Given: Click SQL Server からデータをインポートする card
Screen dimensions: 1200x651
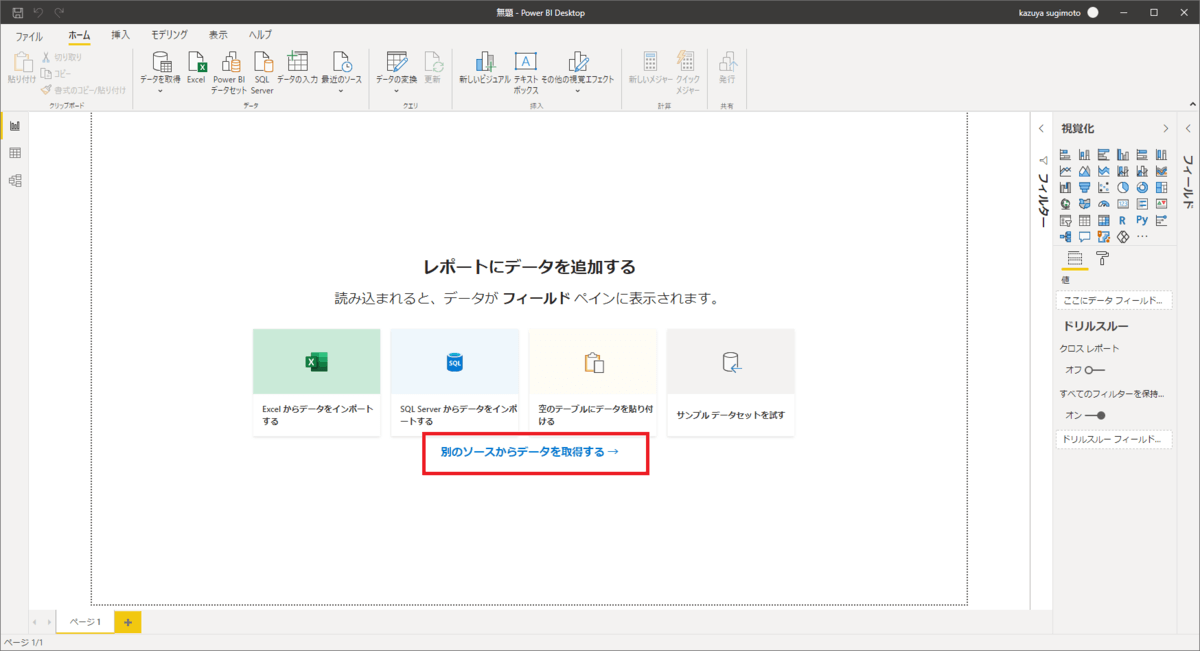Looking at the screenshot, I should [455, 382].
